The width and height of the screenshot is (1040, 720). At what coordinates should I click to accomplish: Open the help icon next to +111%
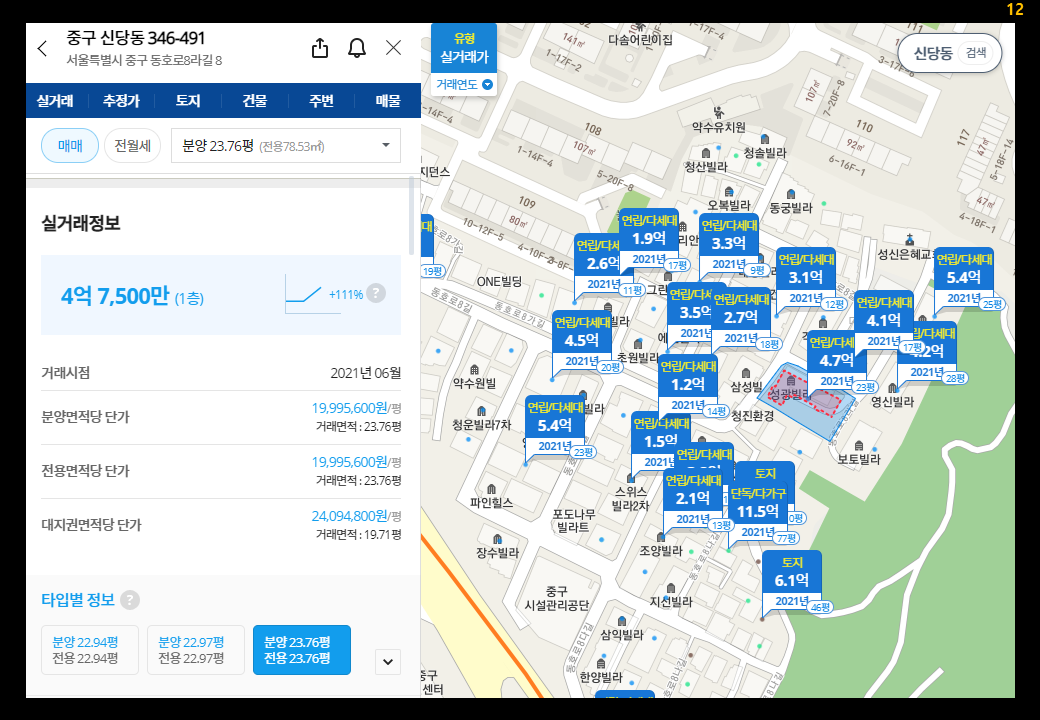[376, 293]
